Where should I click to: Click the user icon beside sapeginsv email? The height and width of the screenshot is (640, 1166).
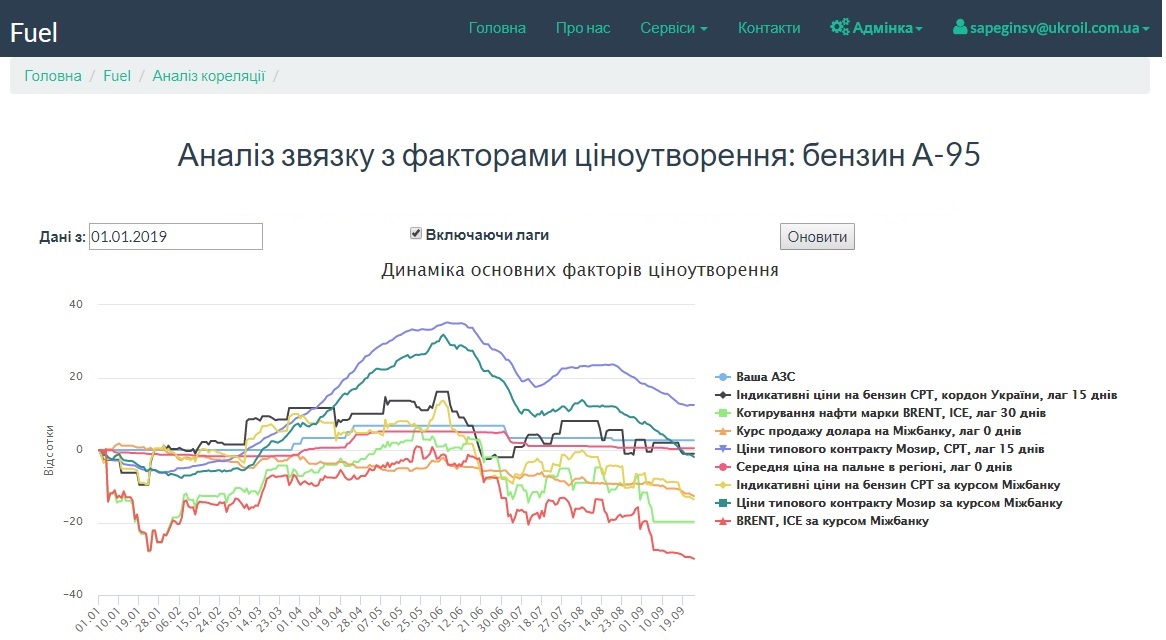tap(960, 28)
